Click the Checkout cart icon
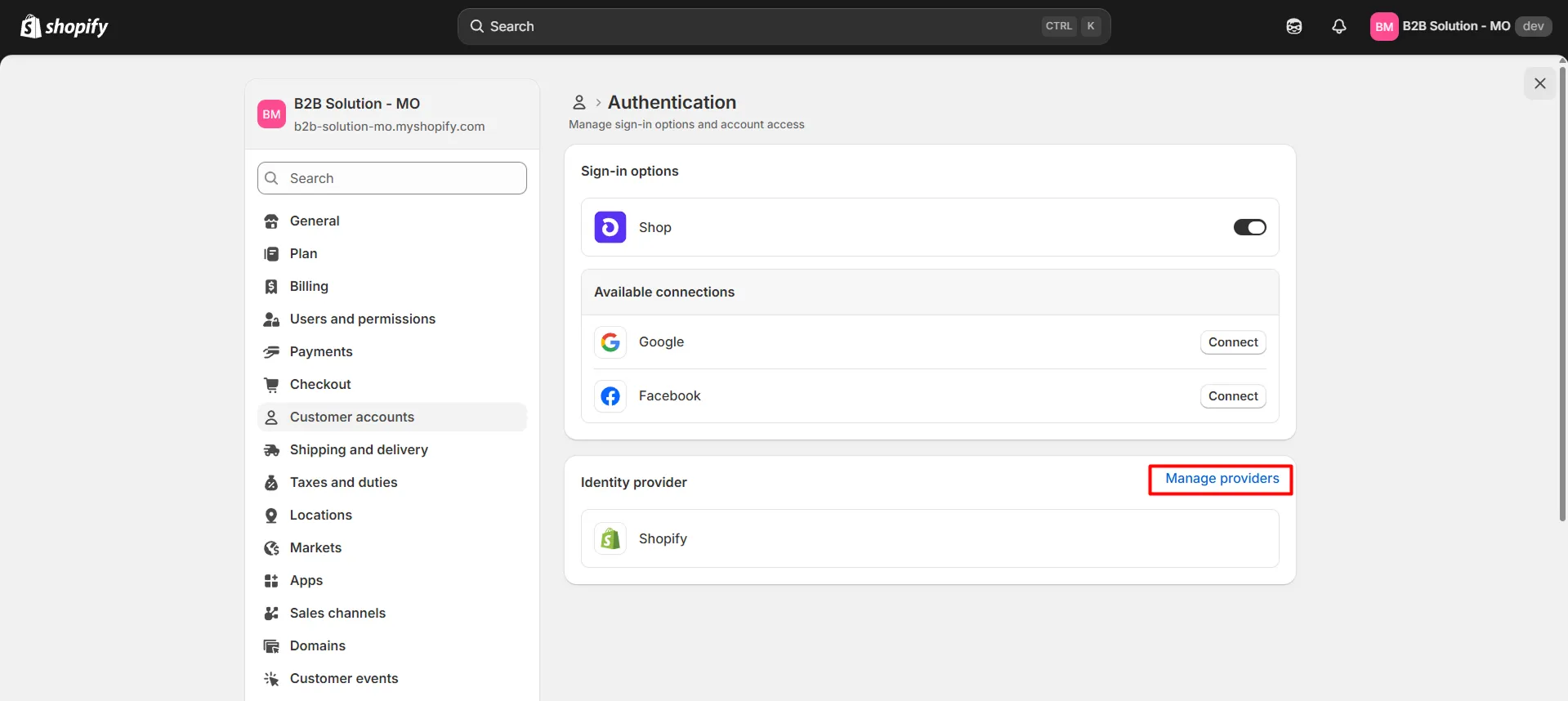Image resolution: width=1568 pixels, height=701 pixels. (271, 385)
